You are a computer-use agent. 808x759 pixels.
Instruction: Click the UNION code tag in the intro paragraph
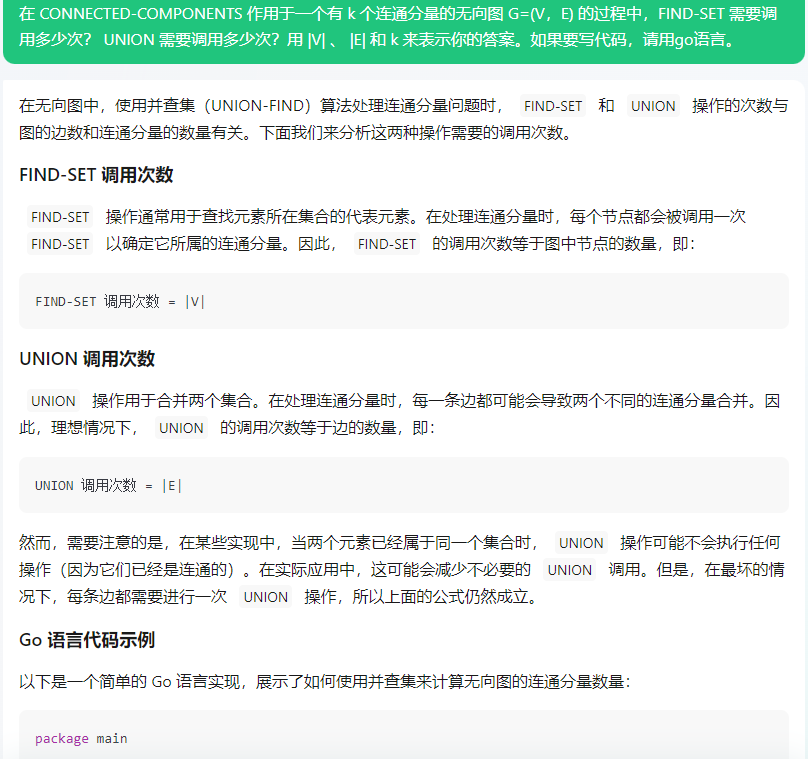click(653, 106)
